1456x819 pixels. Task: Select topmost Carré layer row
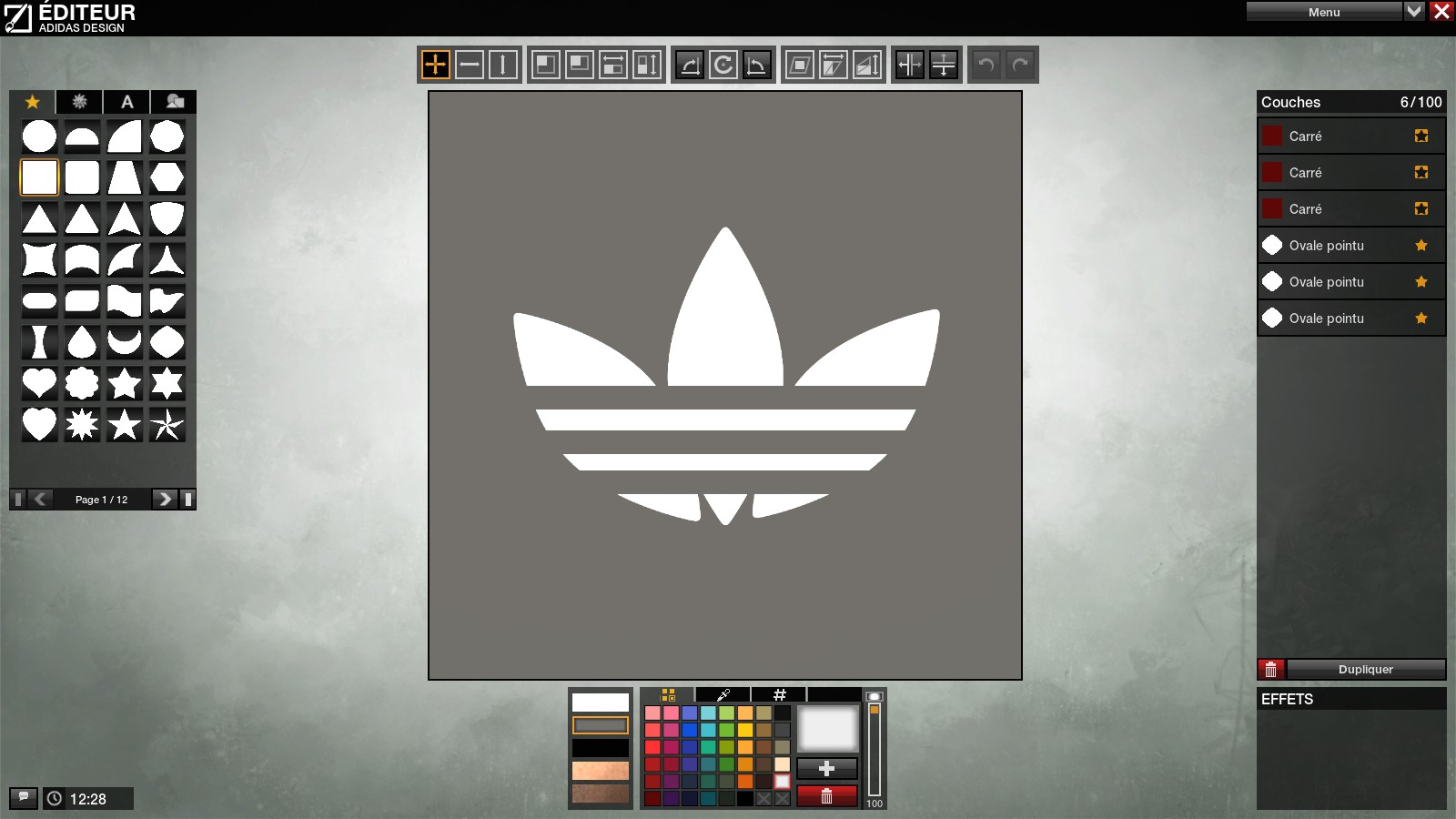pos(1351,136)
